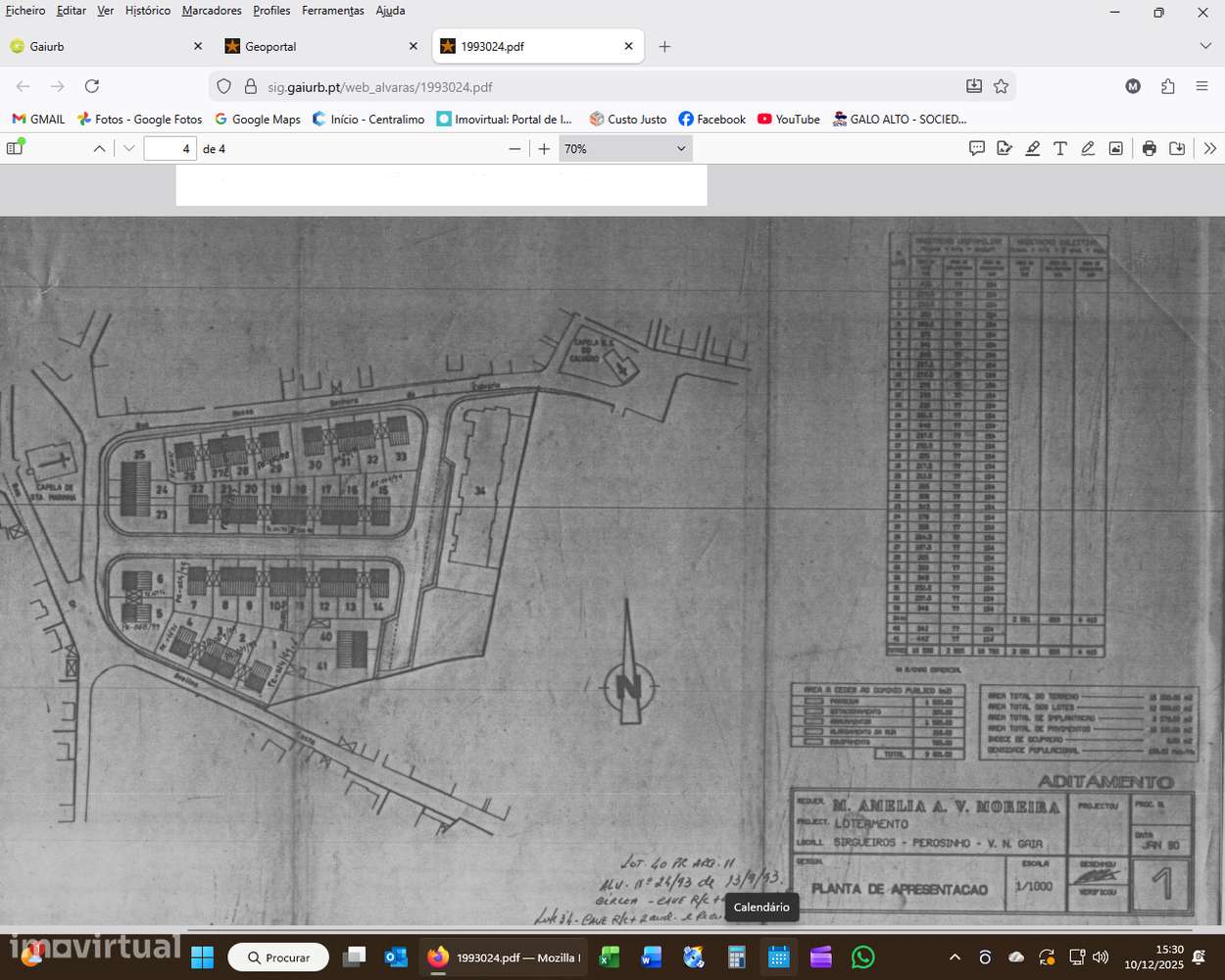This screenshot has width=1225, height=980.
Task: Click the add image tool icon
Action: tap(1115, 149)
